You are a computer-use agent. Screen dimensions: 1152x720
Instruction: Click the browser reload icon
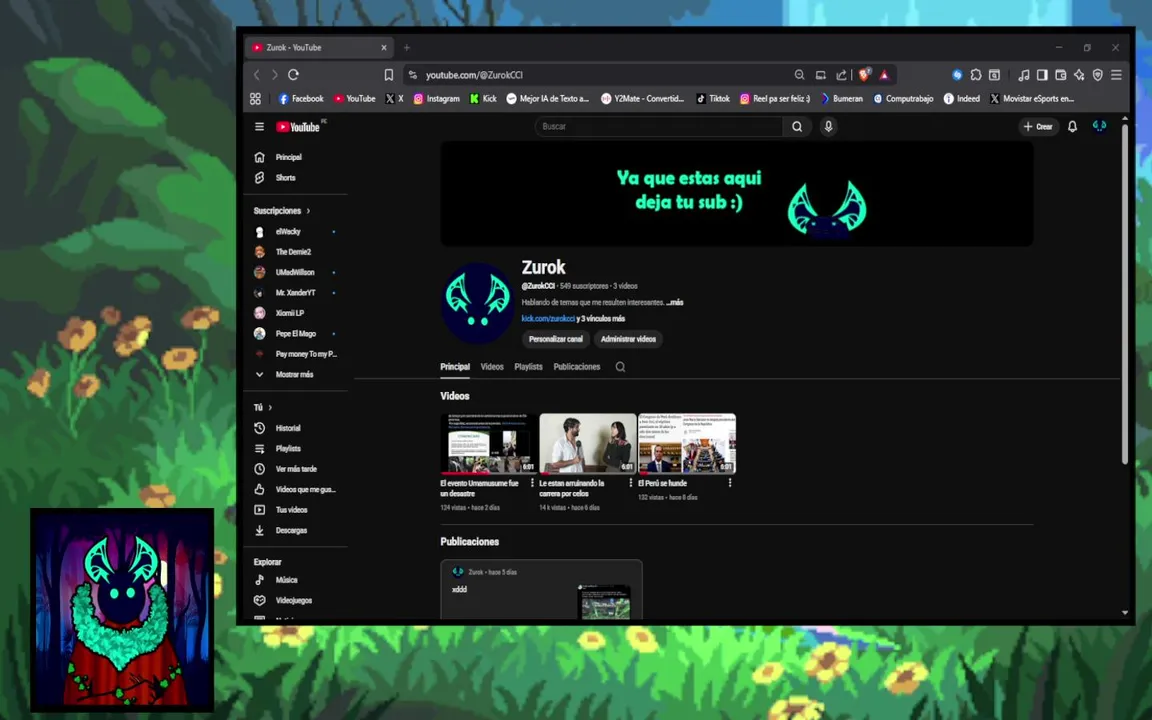point(293,75)
